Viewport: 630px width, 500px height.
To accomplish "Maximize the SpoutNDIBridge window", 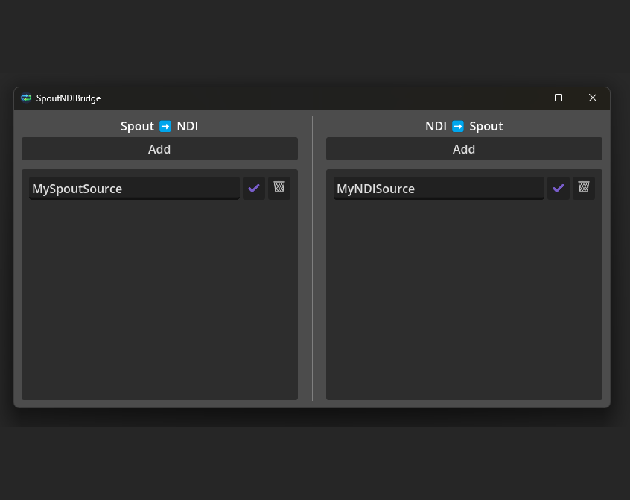I will 558,98.
